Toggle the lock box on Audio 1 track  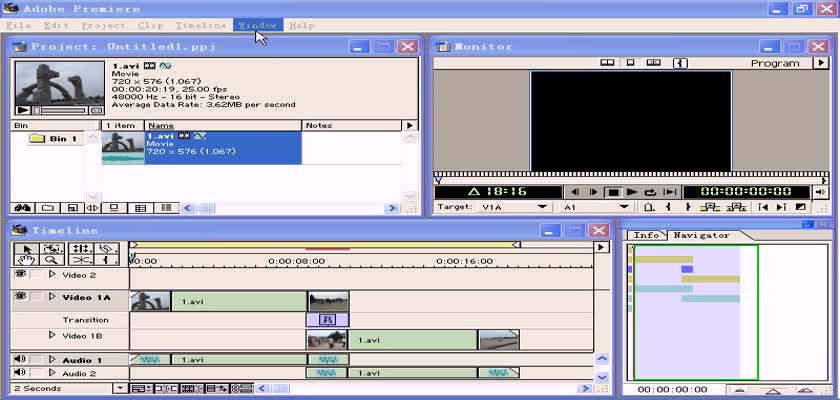36,359
